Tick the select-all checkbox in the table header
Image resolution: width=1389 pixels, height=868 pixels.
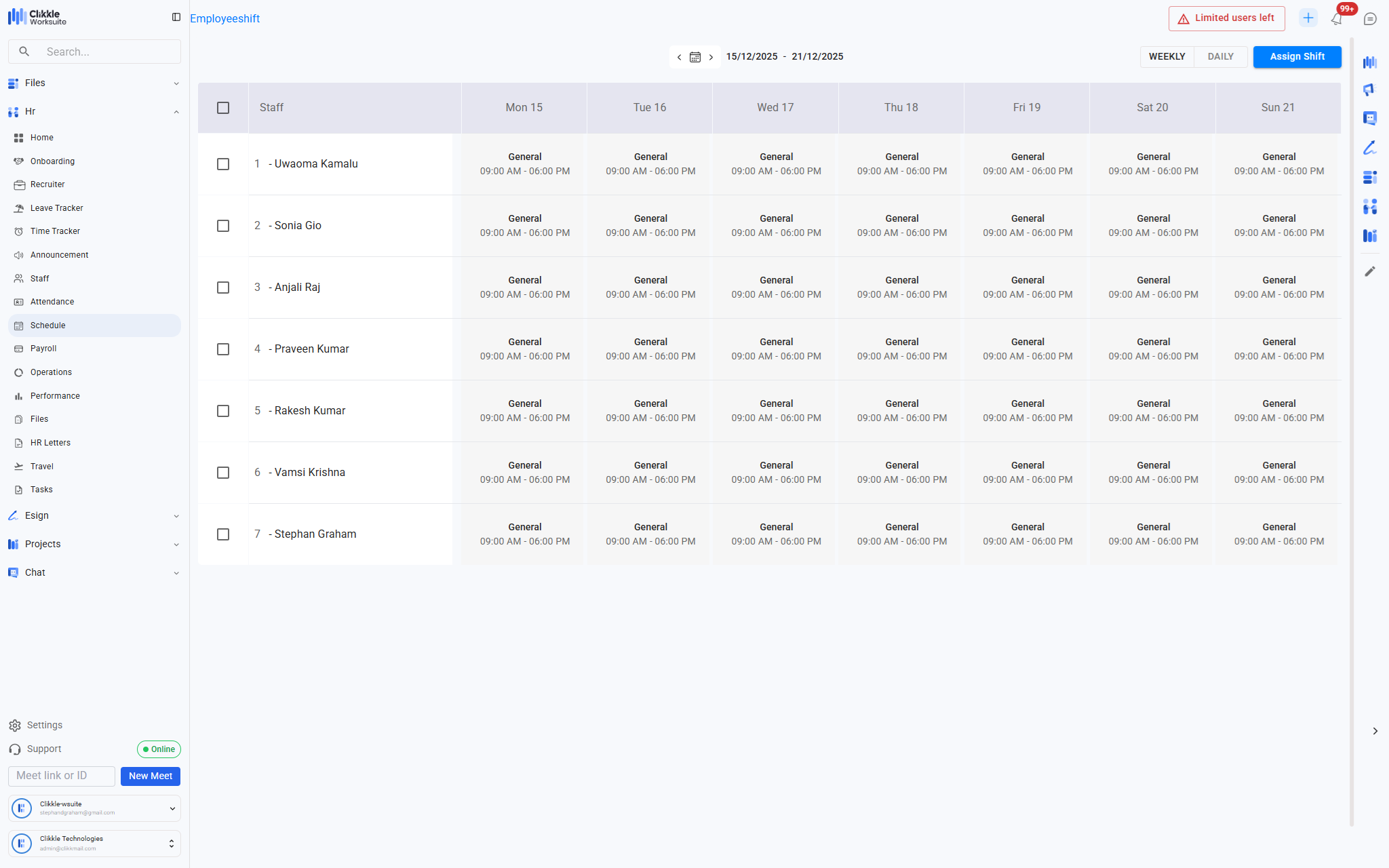[223, 108]
